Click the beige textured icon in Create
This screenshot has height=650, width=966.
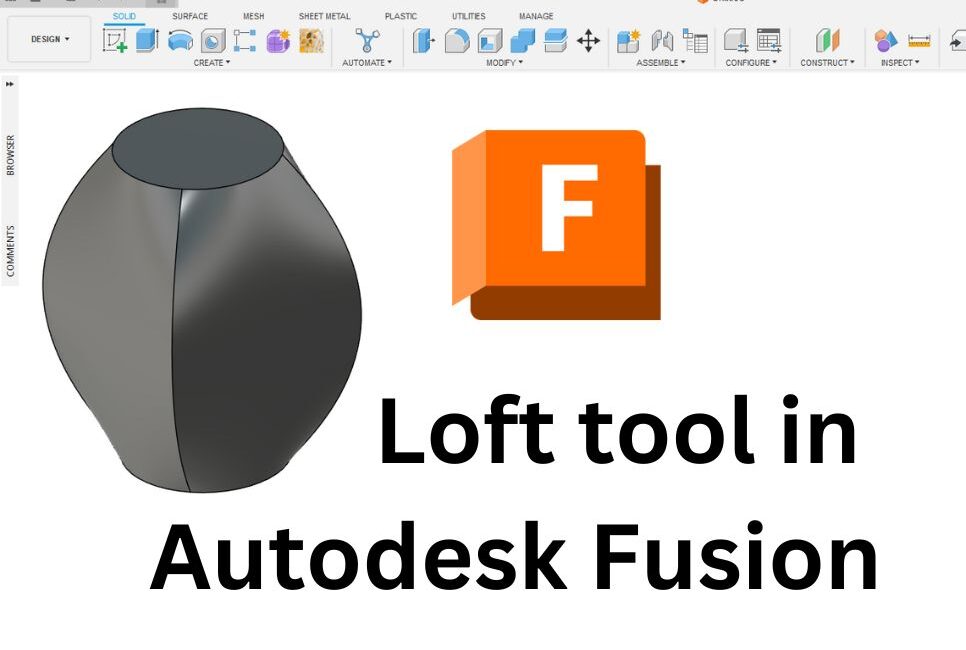(x=311, y=41)
